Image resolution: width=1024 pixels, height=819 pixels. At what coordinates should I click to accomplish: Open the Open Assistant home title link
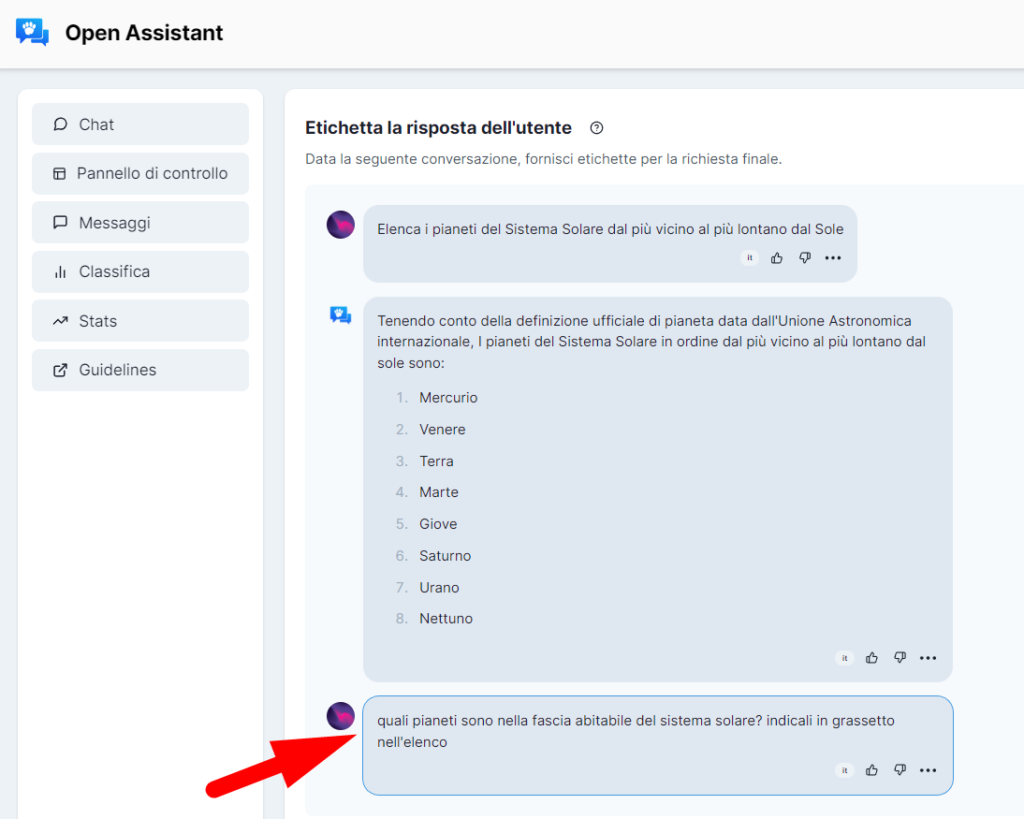tap(144, 33)
